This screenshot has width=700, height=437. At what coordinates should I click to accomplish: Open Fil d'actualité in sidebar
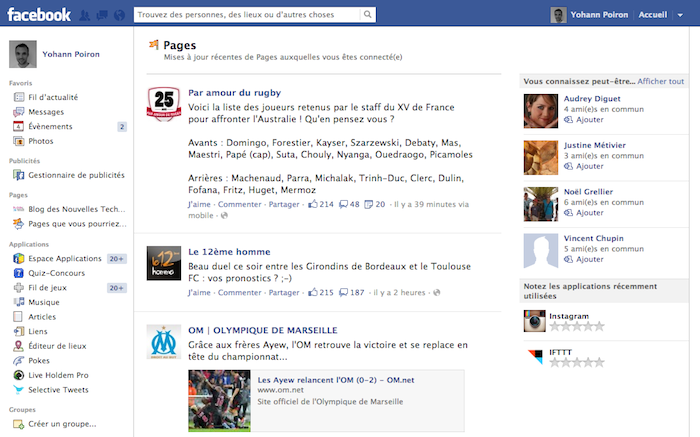[x=53, y=97]
